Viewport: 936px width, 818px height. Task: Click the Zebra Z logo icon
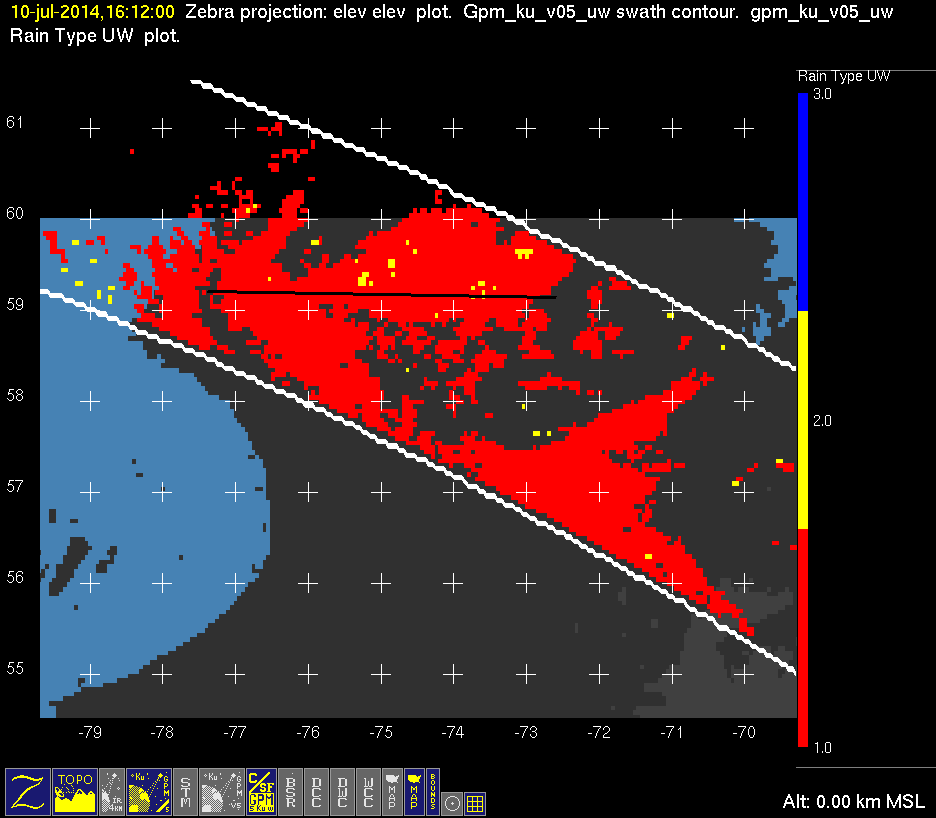point(27,791)
